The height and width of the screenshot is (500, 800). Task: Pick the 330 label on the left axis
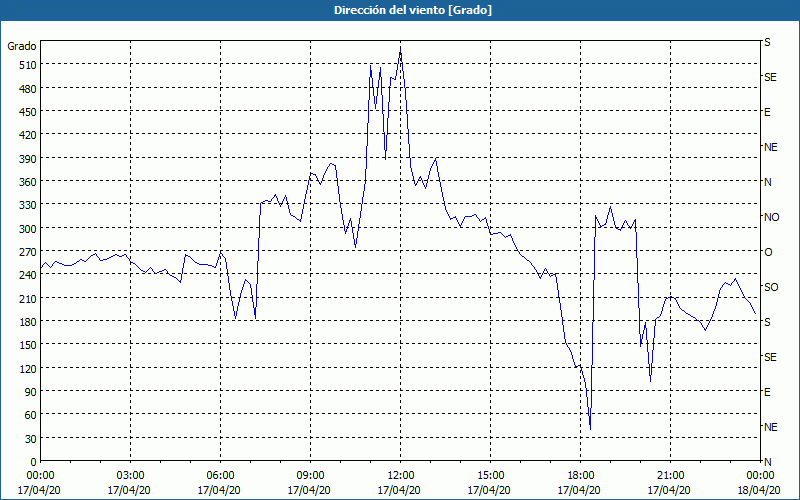[x=28, y=205]
